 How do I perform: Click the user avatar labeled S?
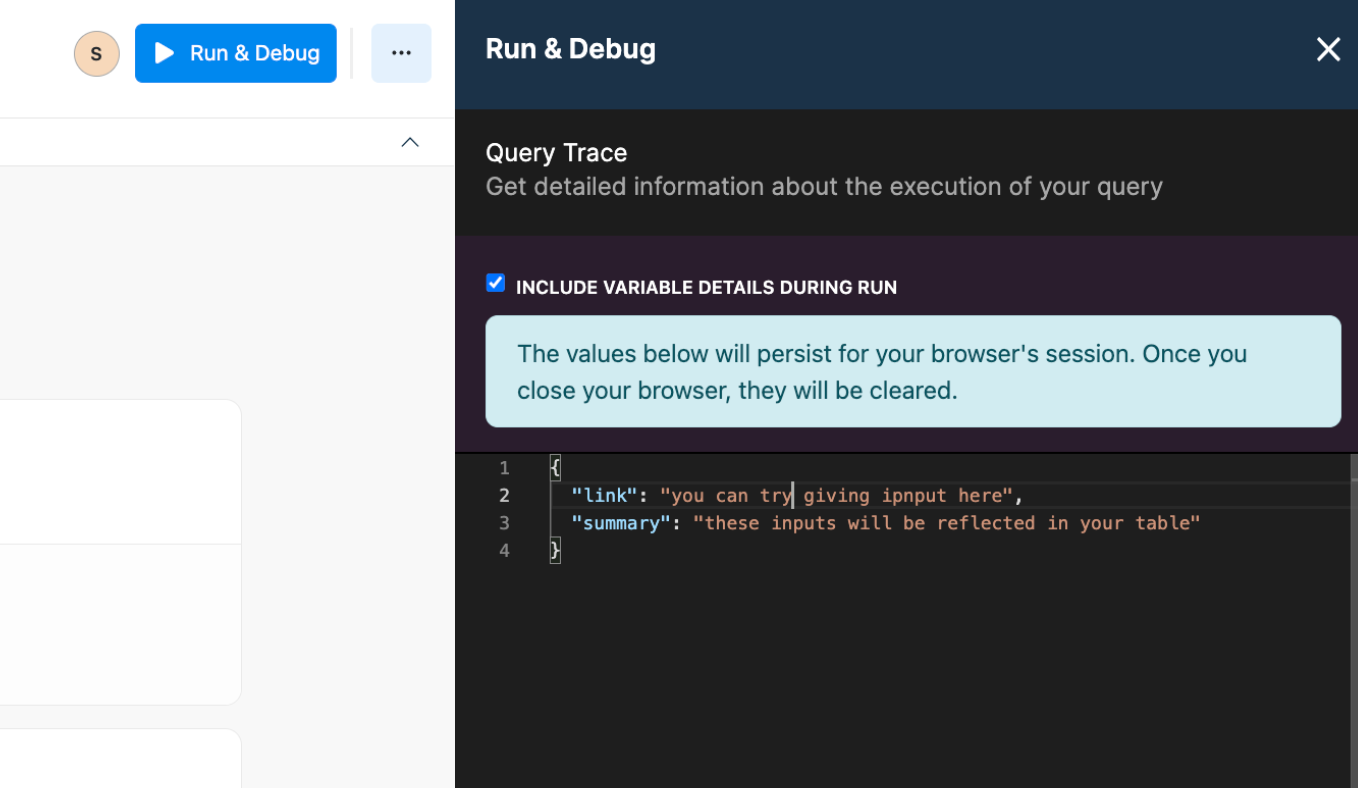tap(97, 53)
